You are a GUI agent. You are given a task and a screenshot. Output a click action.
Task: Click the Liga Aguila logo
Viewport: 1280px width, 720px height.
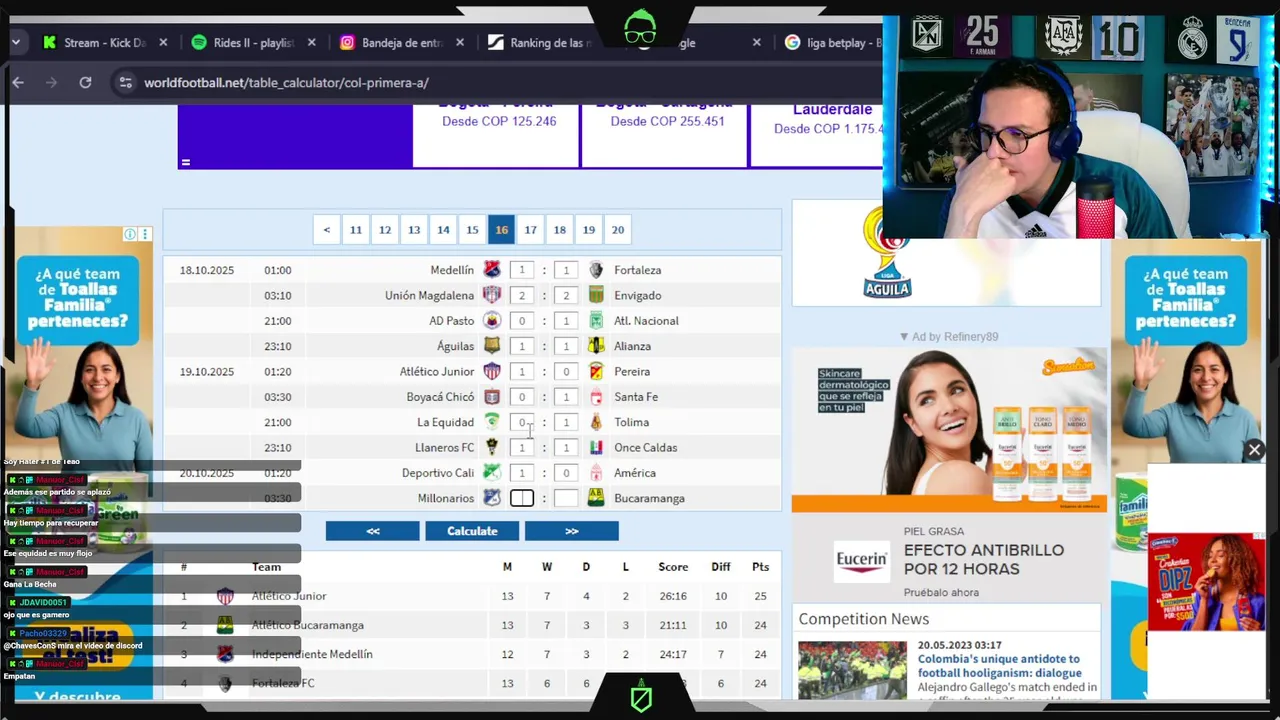[886, 253]
